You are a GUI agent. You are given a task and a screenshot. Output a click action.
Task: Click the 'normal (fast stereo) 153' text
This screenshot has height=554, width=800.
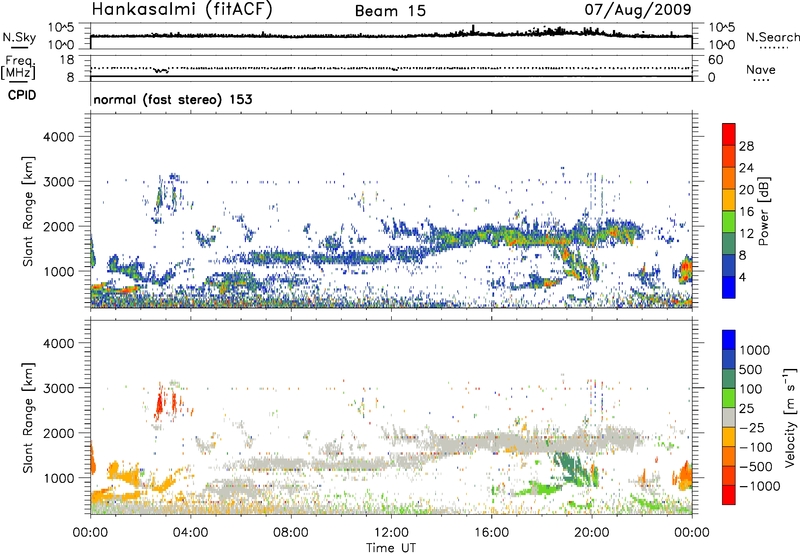173,99
